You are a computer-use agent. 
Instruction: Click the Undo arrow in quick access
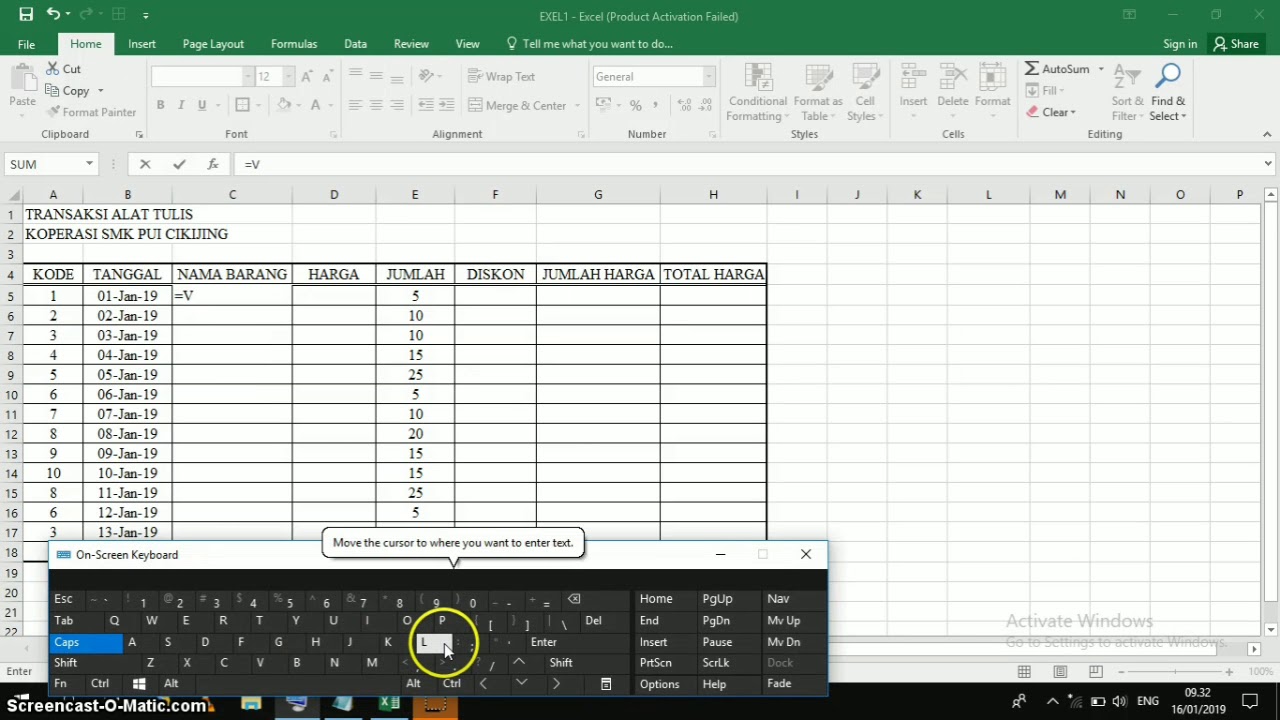(x=52, y=15)
